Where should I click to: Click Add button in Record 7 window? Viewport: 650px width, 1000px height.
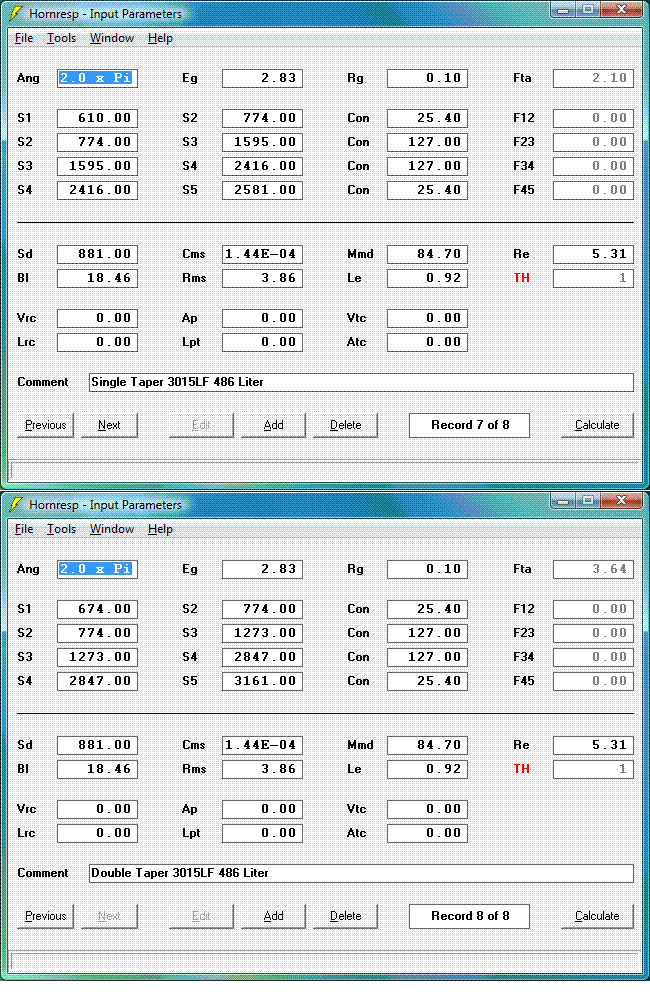(273, 425)
